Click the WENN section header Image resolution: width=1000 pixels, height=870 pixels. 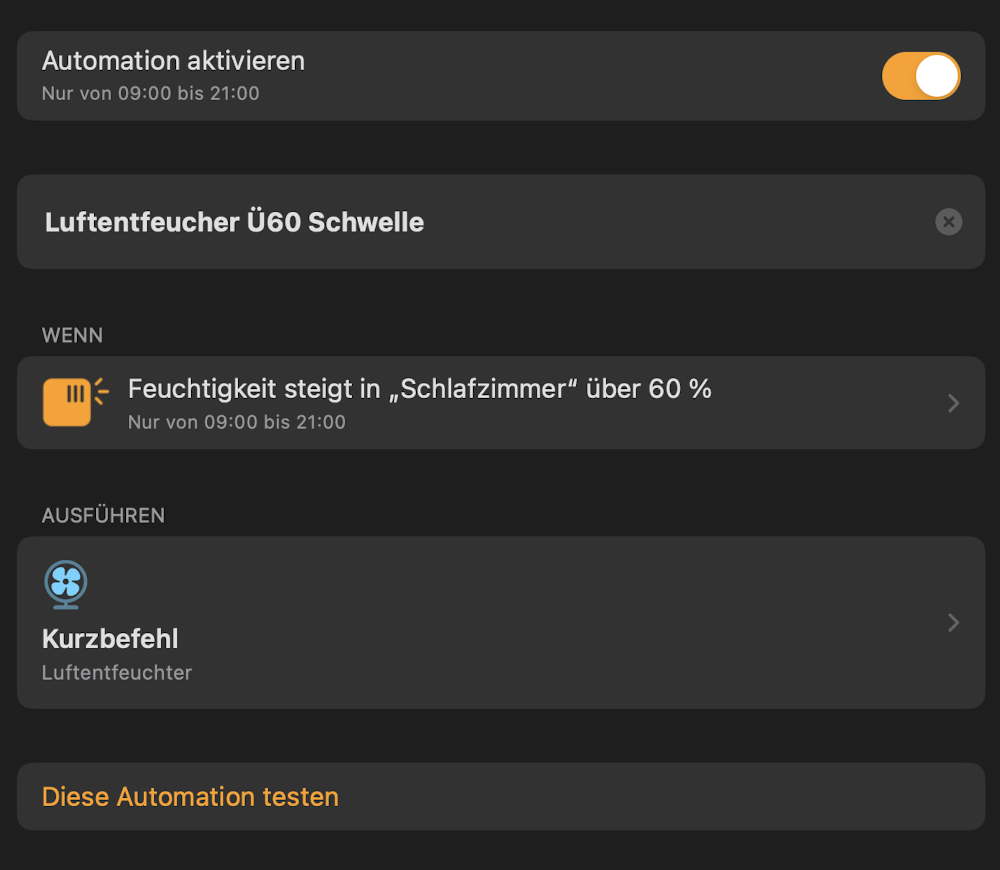coord(72,336)
